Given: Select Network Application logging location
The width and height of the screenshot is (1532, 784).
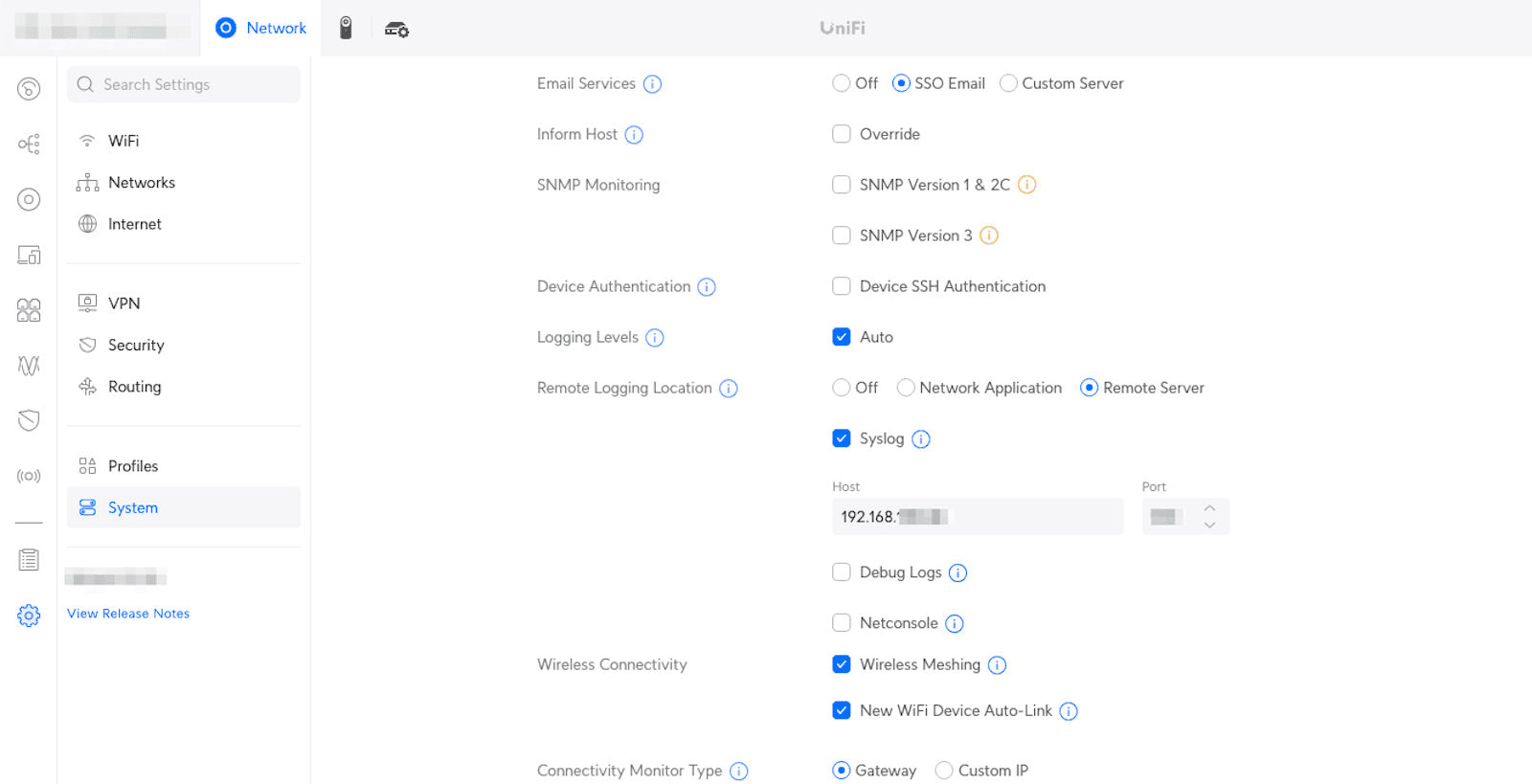Looking at the screenshot, I should (906, 388).
